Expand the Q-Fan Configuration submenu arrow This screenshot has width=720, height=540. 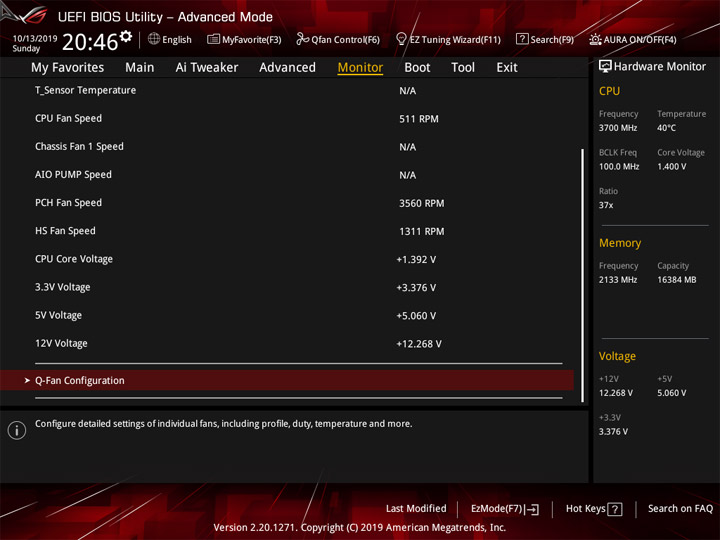pyautogui.click(x=27, y=381)
